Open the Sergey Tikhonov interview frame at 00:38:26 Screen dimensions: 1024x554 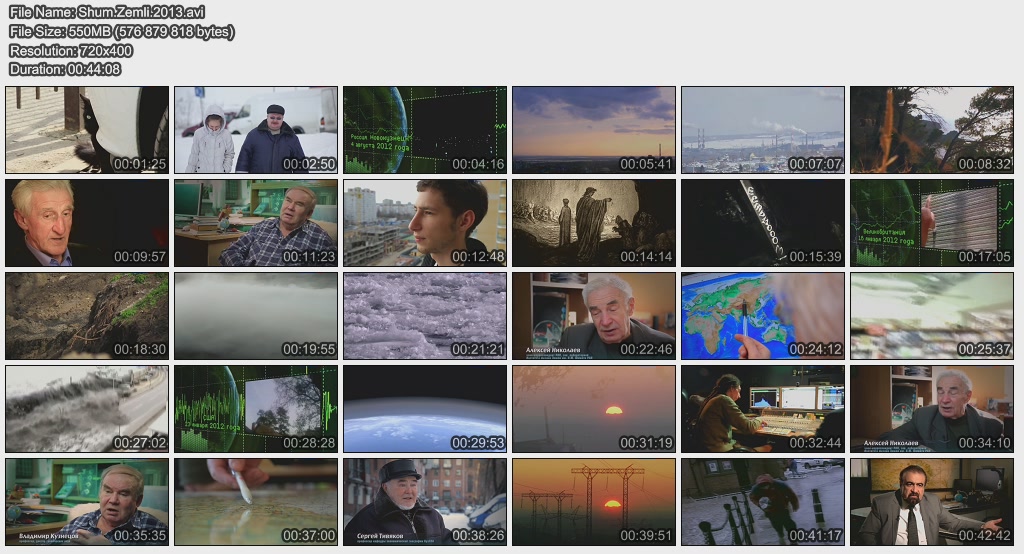click(x=425, y=502)
